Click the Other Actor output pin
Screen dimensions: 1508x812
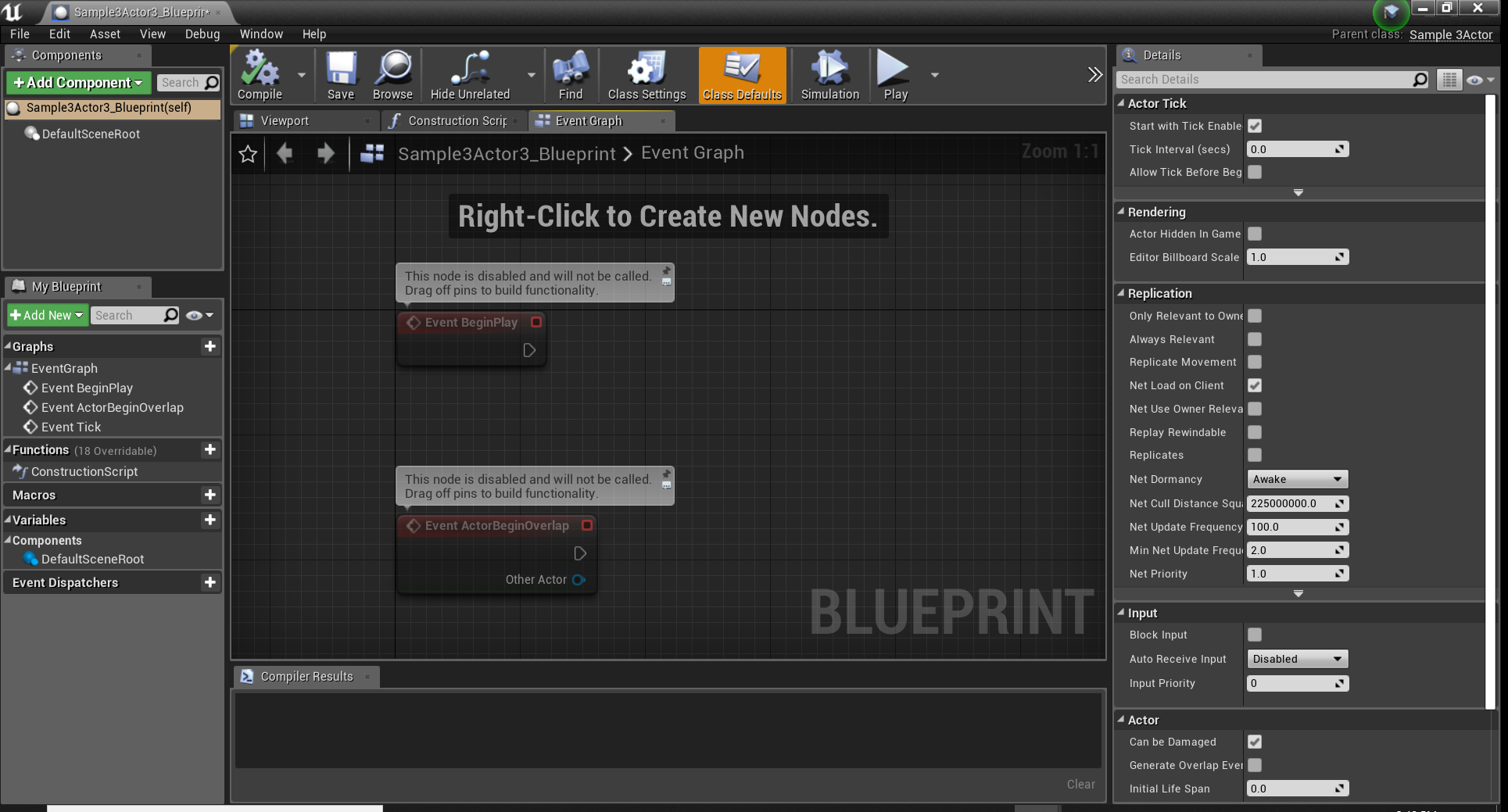(x=578, y=580)
